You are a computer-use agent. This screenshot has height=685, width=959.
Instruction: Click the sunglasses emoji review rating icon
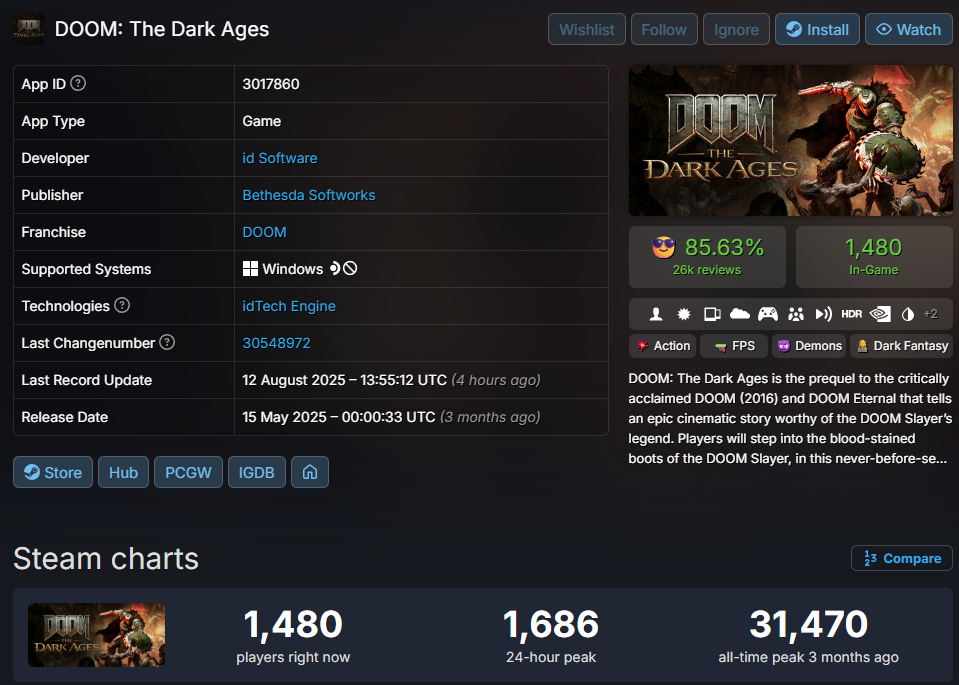[x=664, y=248]
